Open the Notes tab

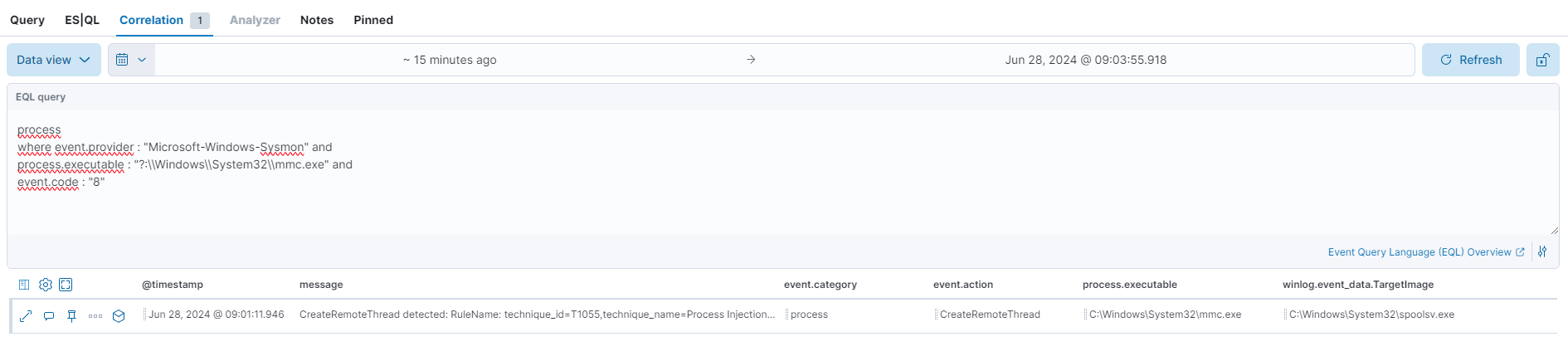tap(317, 20)
